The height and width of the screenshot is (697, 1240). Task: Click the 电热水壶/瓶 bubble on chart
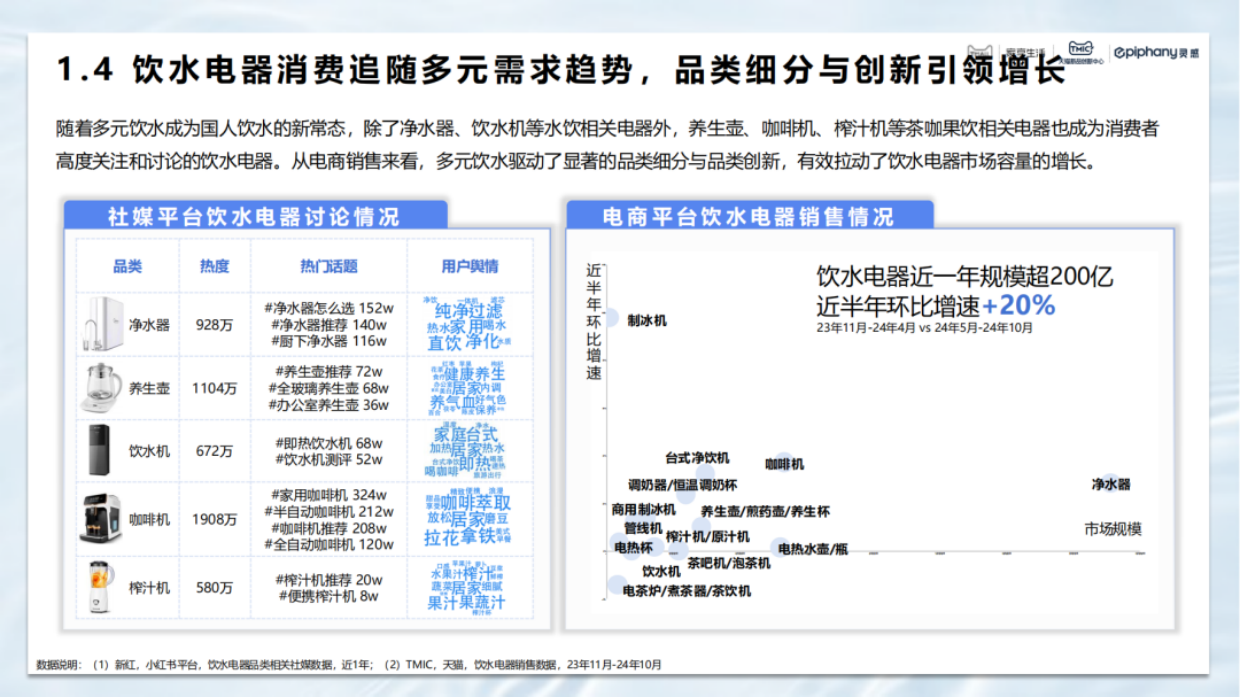(779, 547)
